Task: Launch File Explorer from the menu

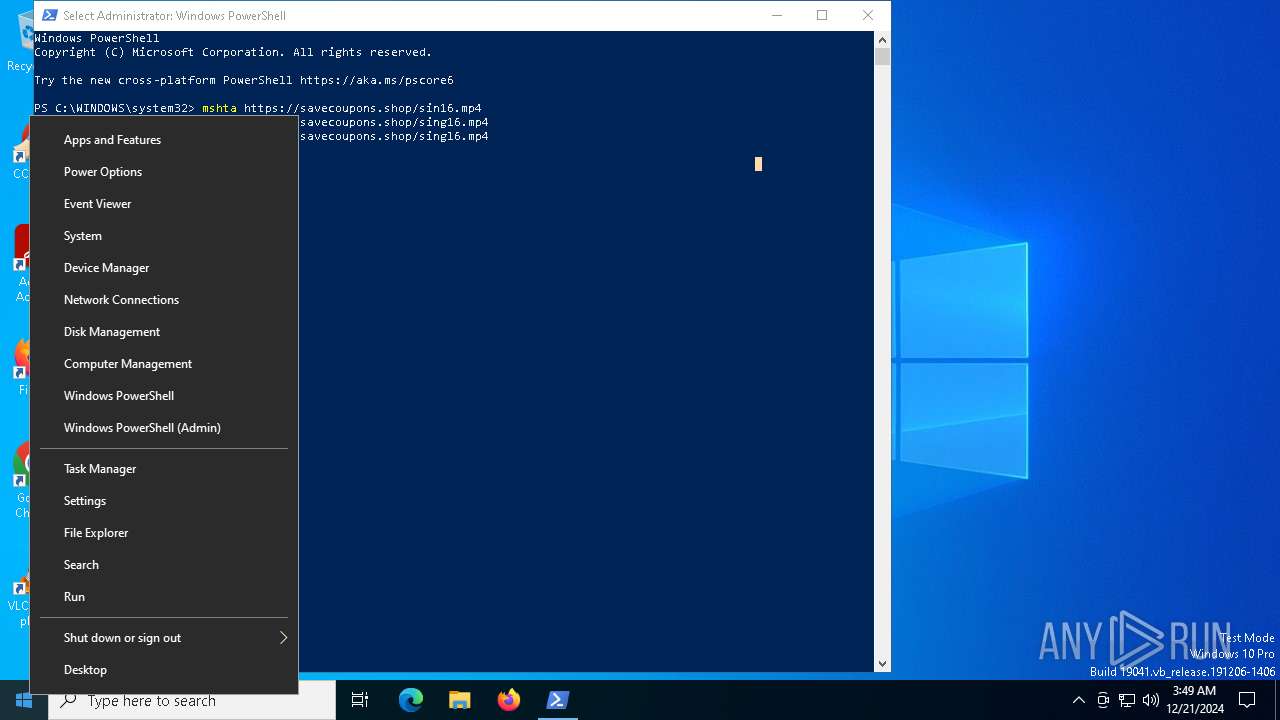Action: point(164,533)
